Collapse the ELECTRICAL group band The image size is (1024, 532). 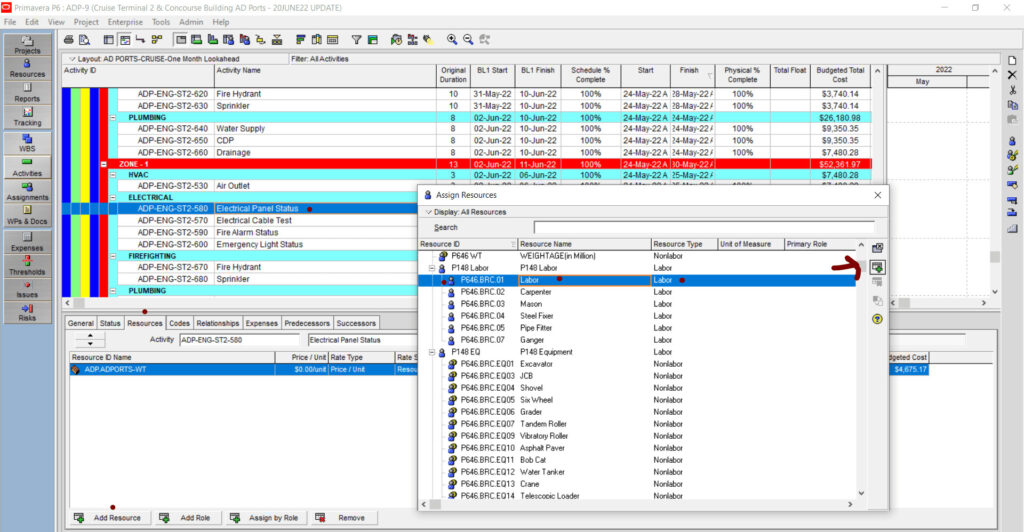point(113,197)
